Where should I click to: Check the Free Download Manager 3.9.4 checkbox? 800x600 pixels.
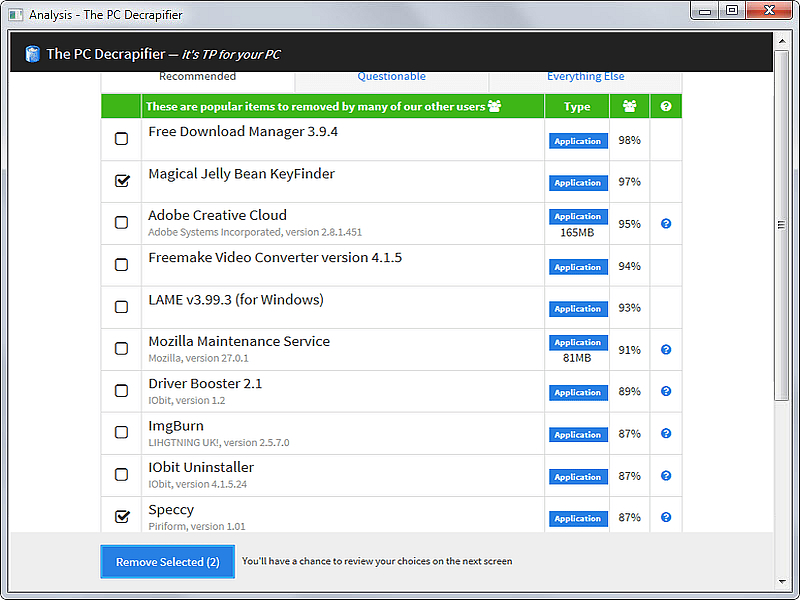[121, 138]
